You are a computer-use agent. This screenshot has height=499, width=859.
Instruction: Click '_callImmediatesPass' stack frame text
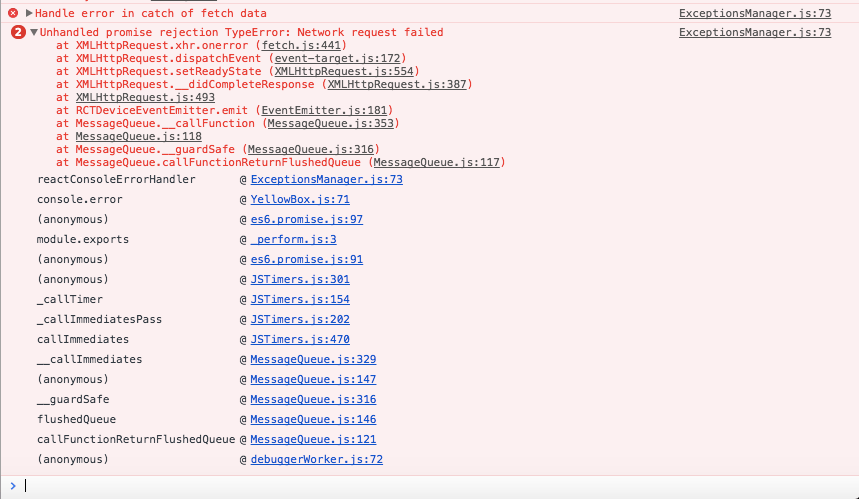[100, 319]
